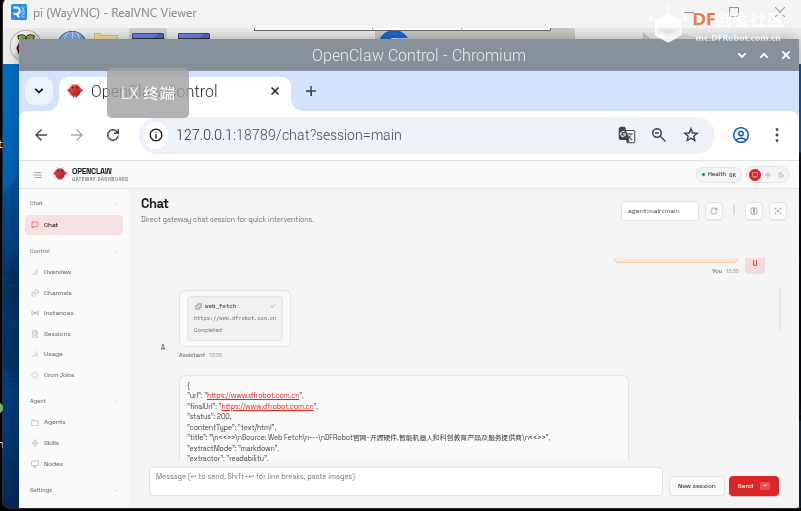Select the system theme monitor icon

click(x=755, y=175)
